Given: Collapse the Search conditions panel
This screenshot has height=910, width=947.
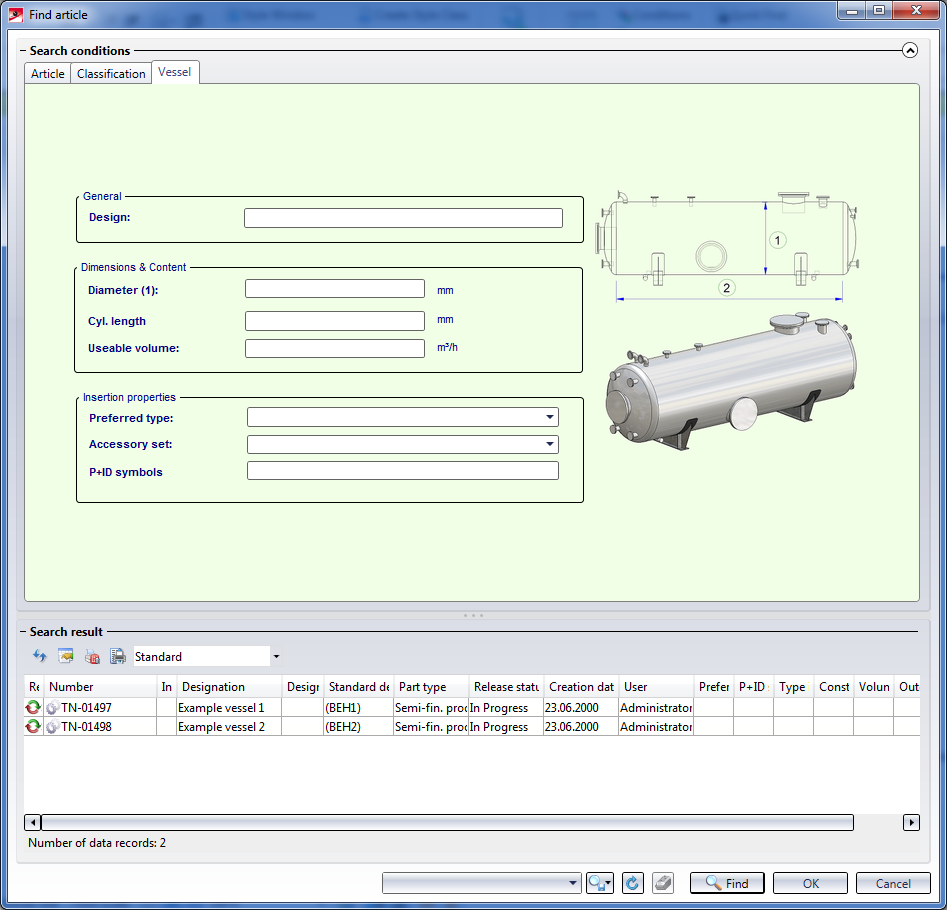Looking at the screenshot, I should pyautogui.click(x=909, y=50).
